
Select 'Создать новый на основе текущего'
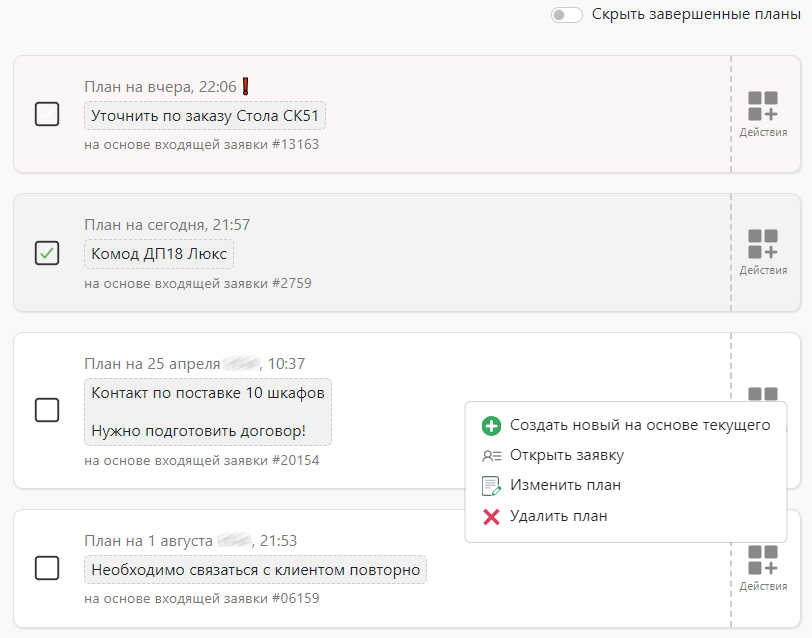(x=640, y=425)
